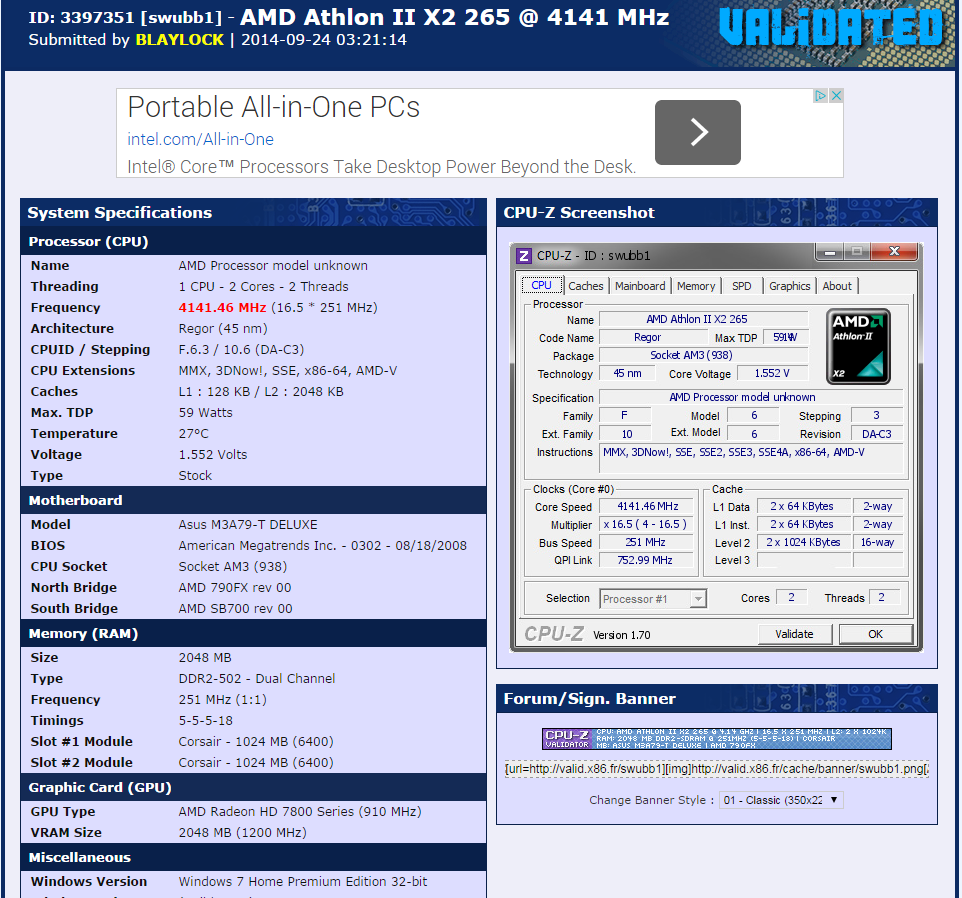Click the CPU-Z maximize button

pyautogui.click(x=856, y=252)
